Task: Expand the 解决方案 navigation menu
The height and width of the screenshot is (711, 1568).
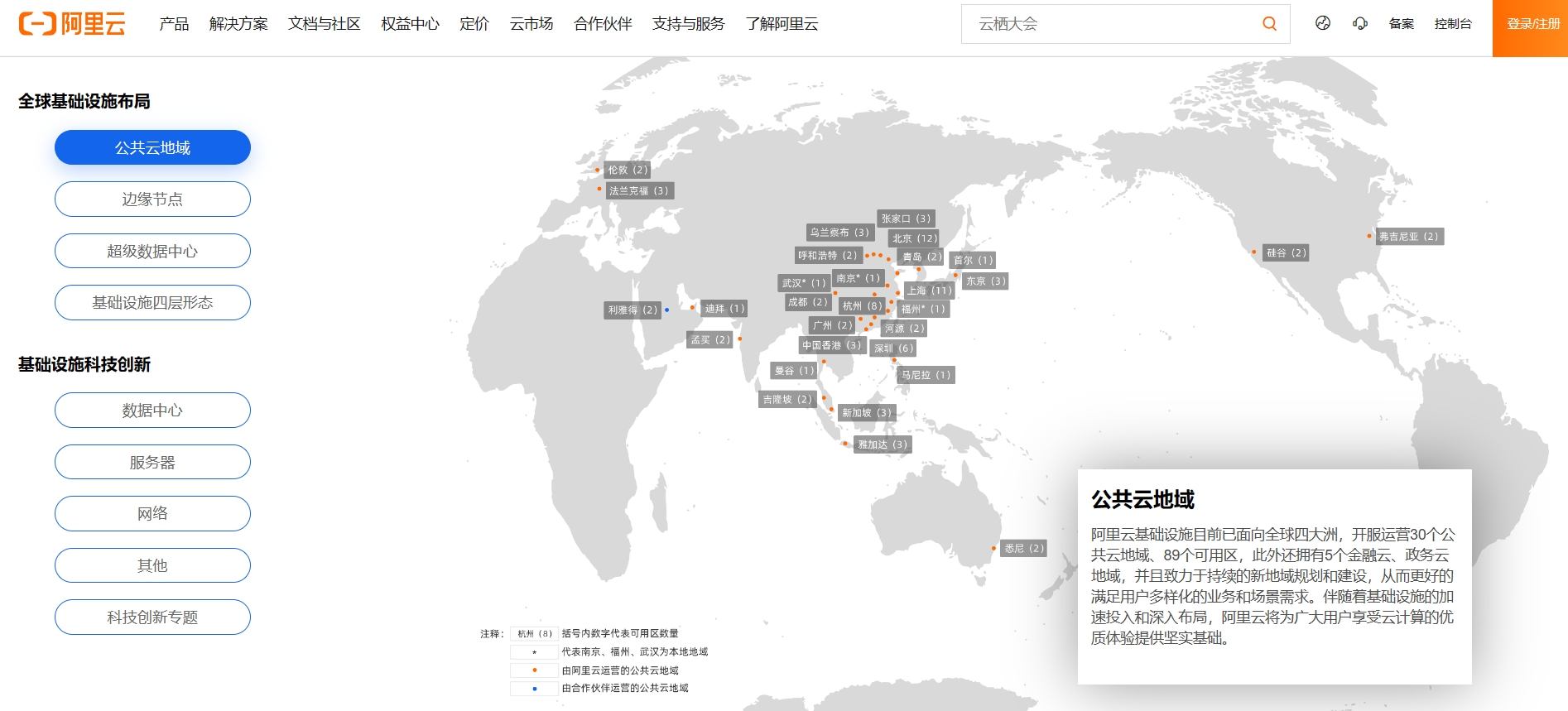Action: click(238, 24)
